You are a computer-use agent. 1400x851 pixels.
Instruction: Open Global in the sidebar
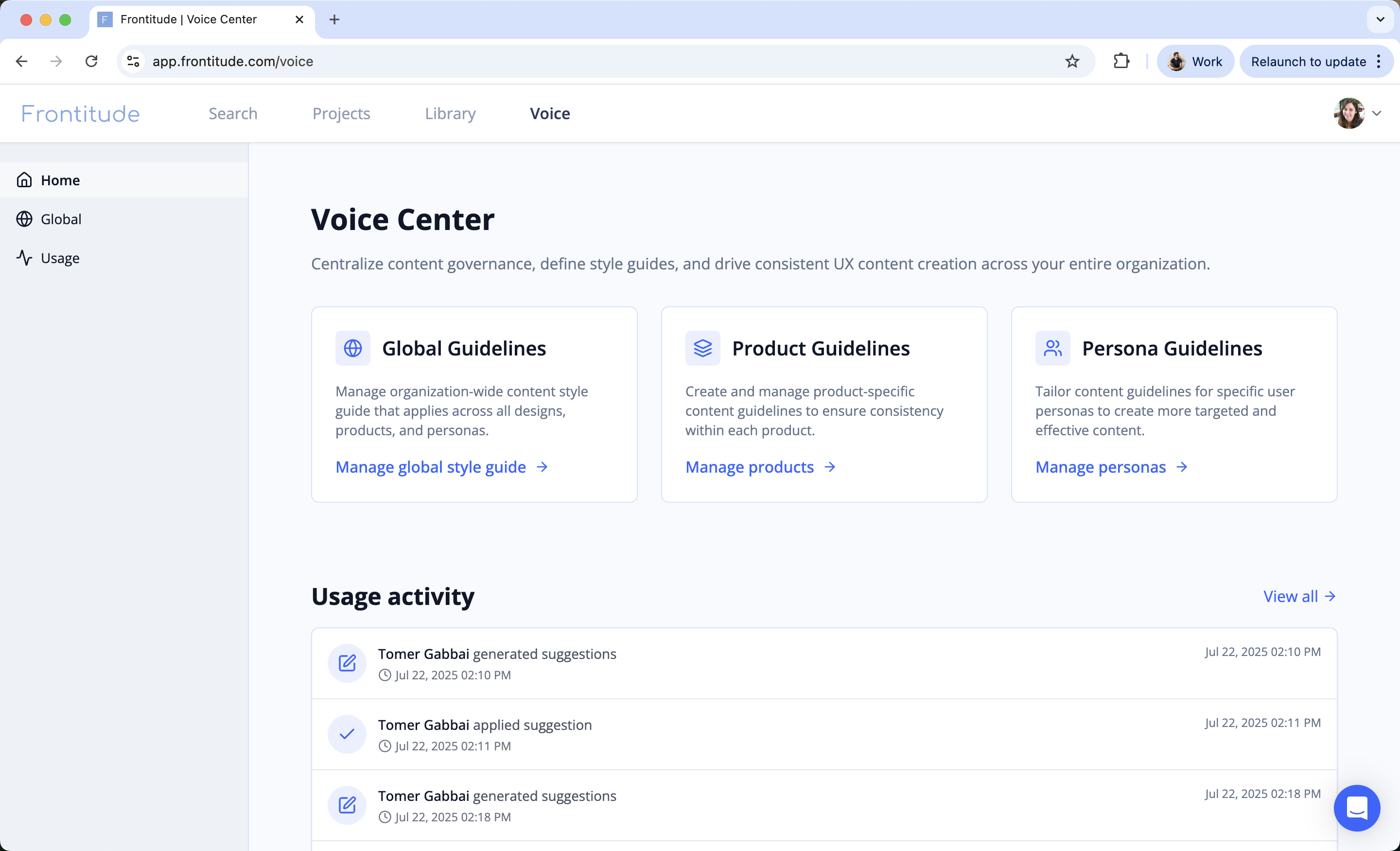tap(124, 219)
